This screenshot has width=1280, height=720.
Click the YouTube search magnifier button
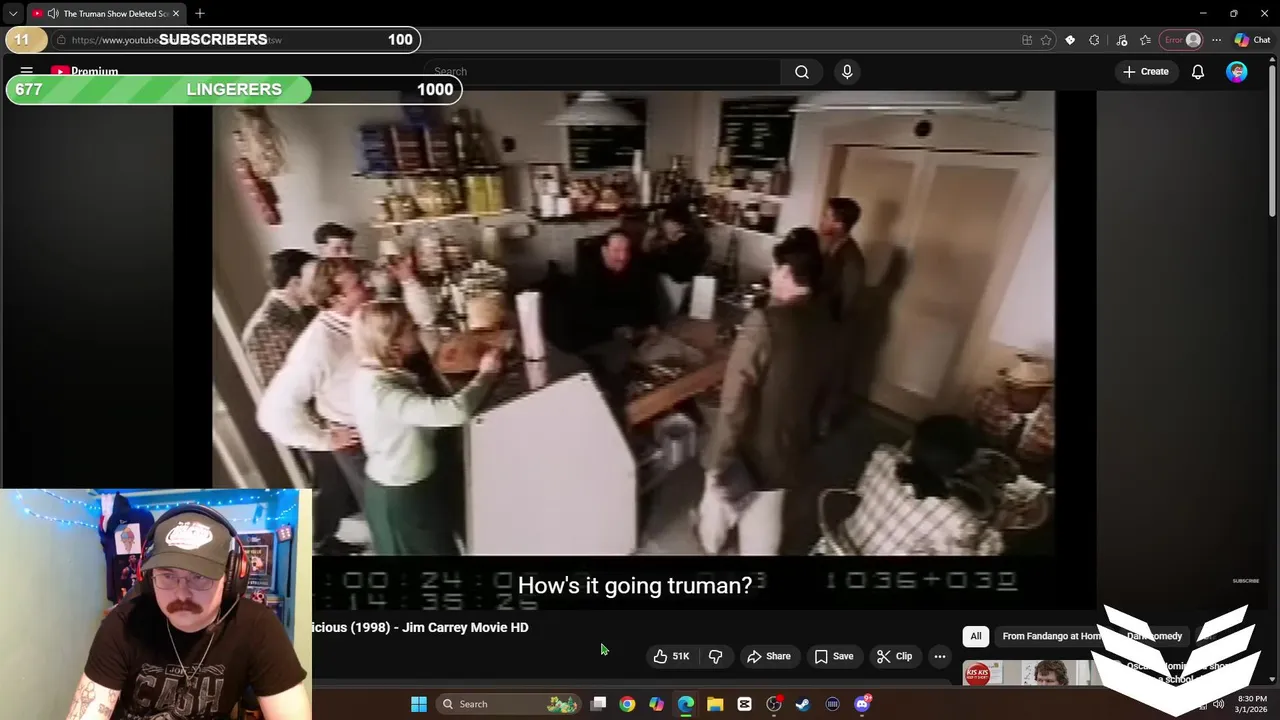802,72
